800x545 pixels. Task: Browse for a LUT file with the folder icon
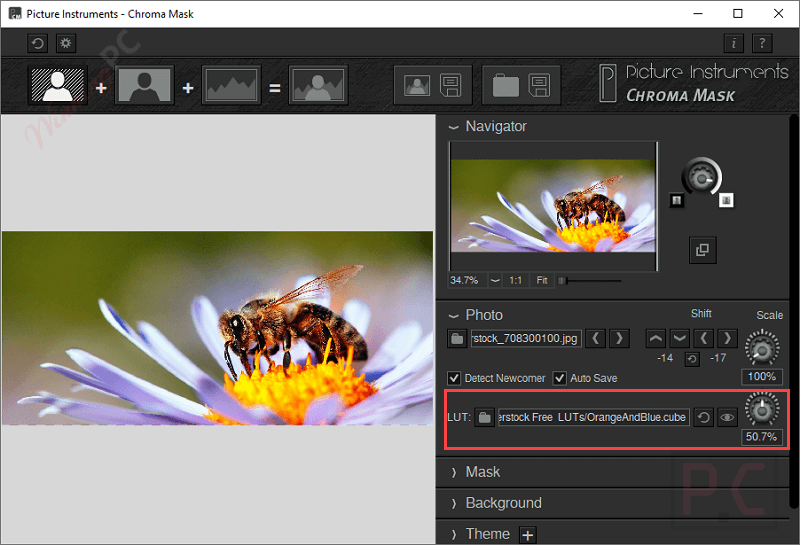(x=484, y=417)
